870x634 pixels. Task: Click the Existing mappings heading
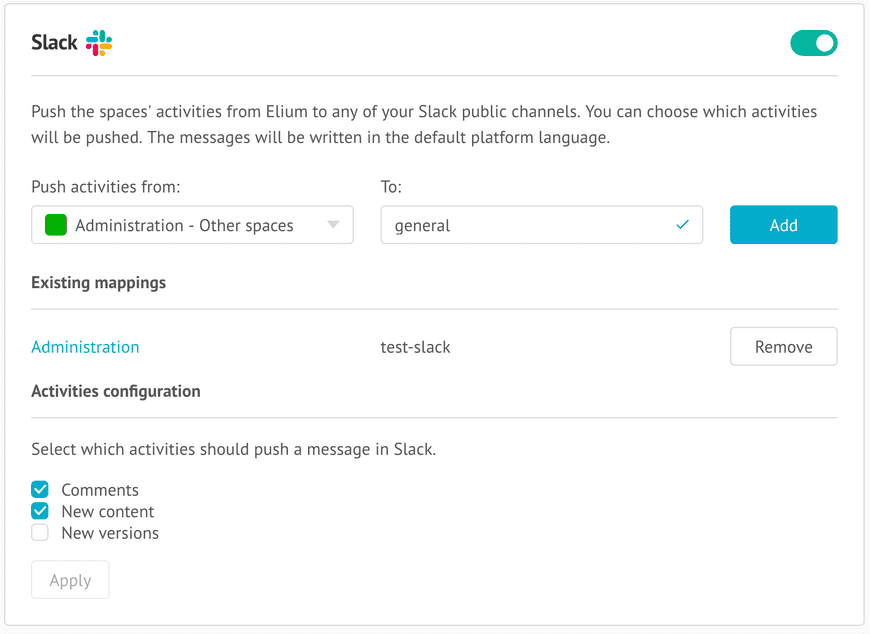pos(98,283)
